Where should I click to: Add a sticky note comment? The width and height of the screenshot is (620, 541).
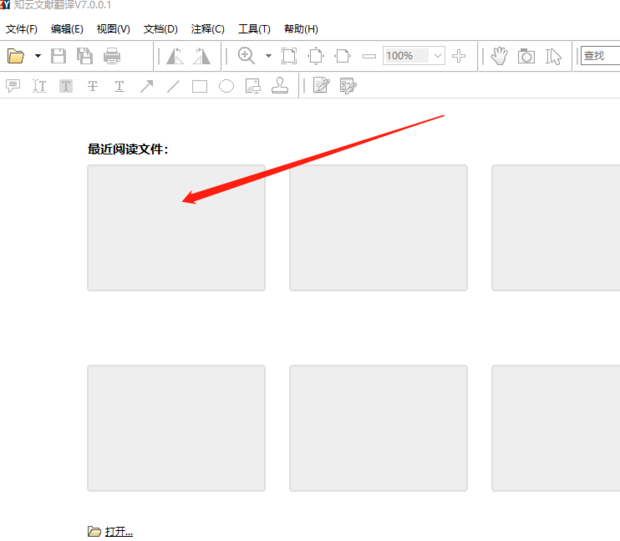click(x=13, y=86)
